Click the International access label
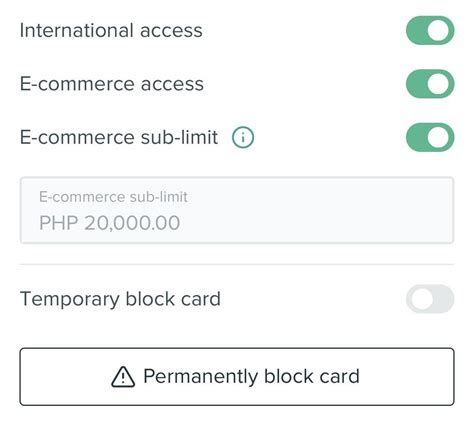Image resolution: width=474 pixels, height=431 pixels. coord(111,30)
